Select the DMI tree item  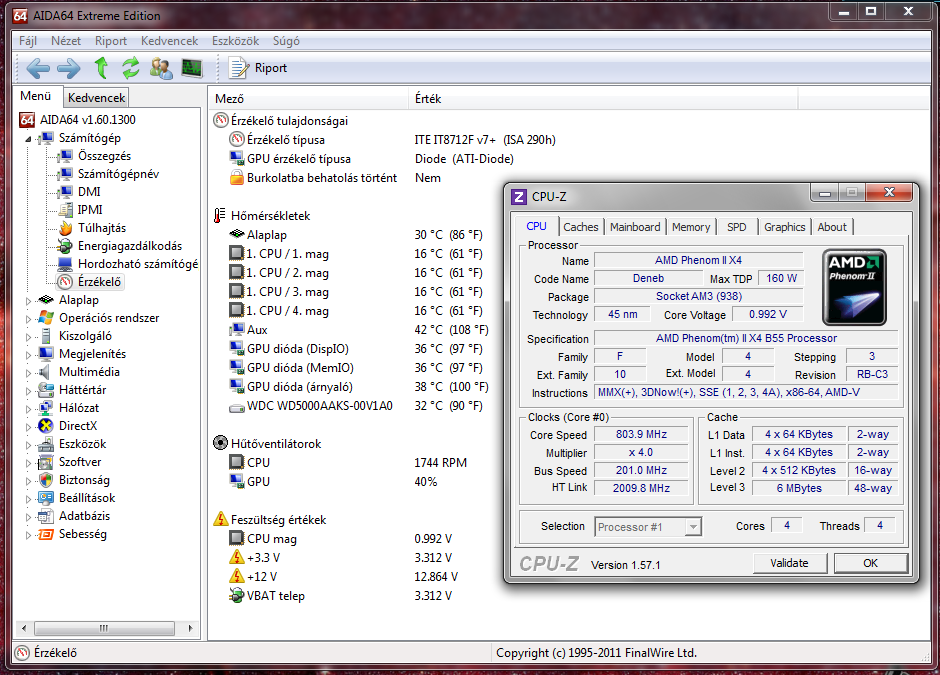click(x=89, y=192)
